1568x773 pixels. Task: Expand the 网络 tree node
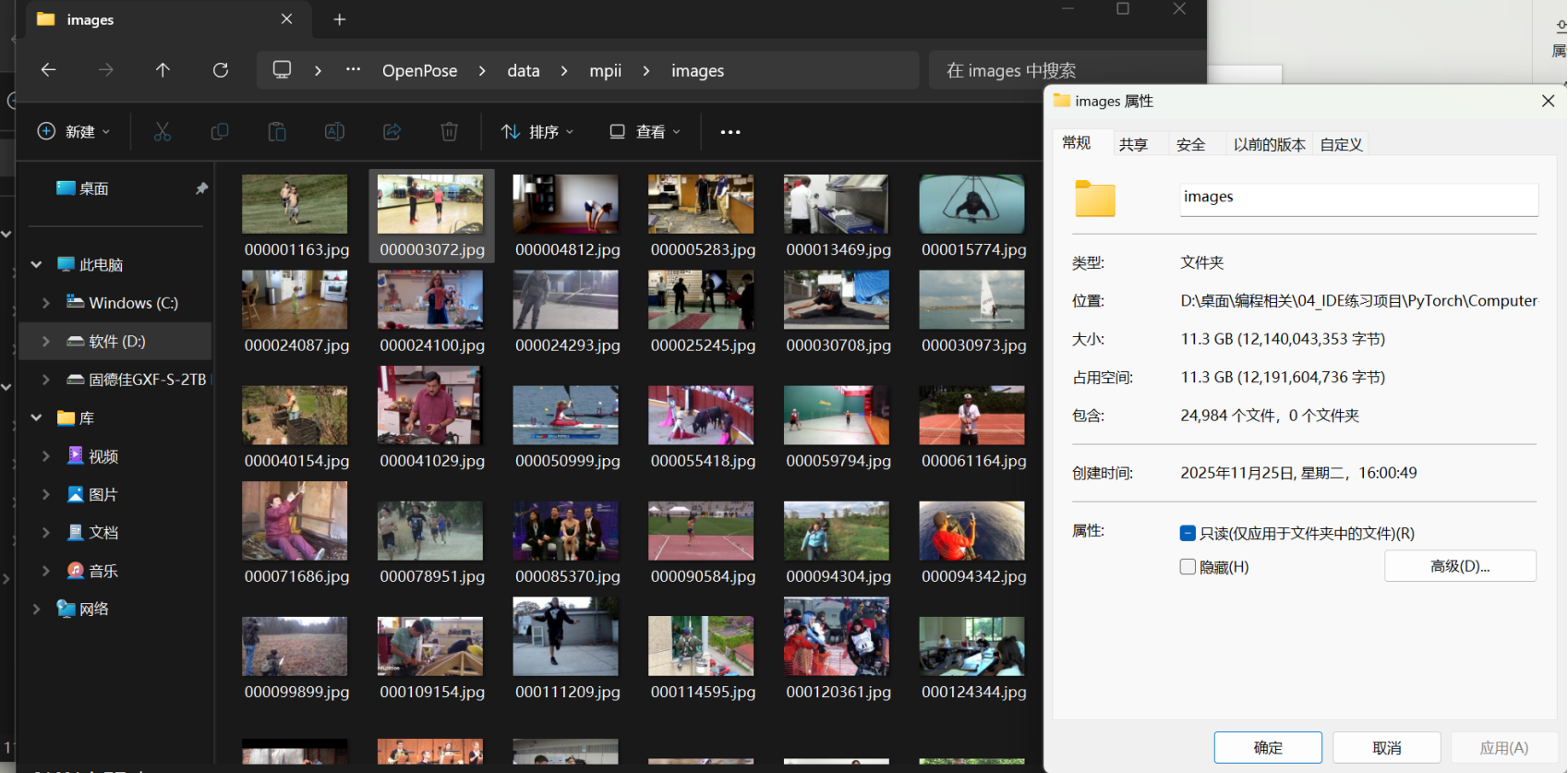tap(37, 610)
